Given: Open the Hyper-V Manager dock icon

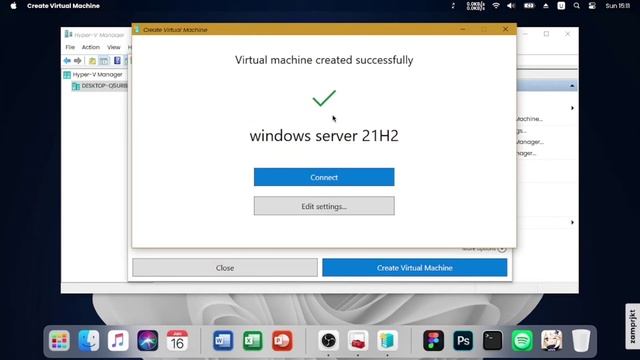Looking at the screenshot, I should coord(387,340).
